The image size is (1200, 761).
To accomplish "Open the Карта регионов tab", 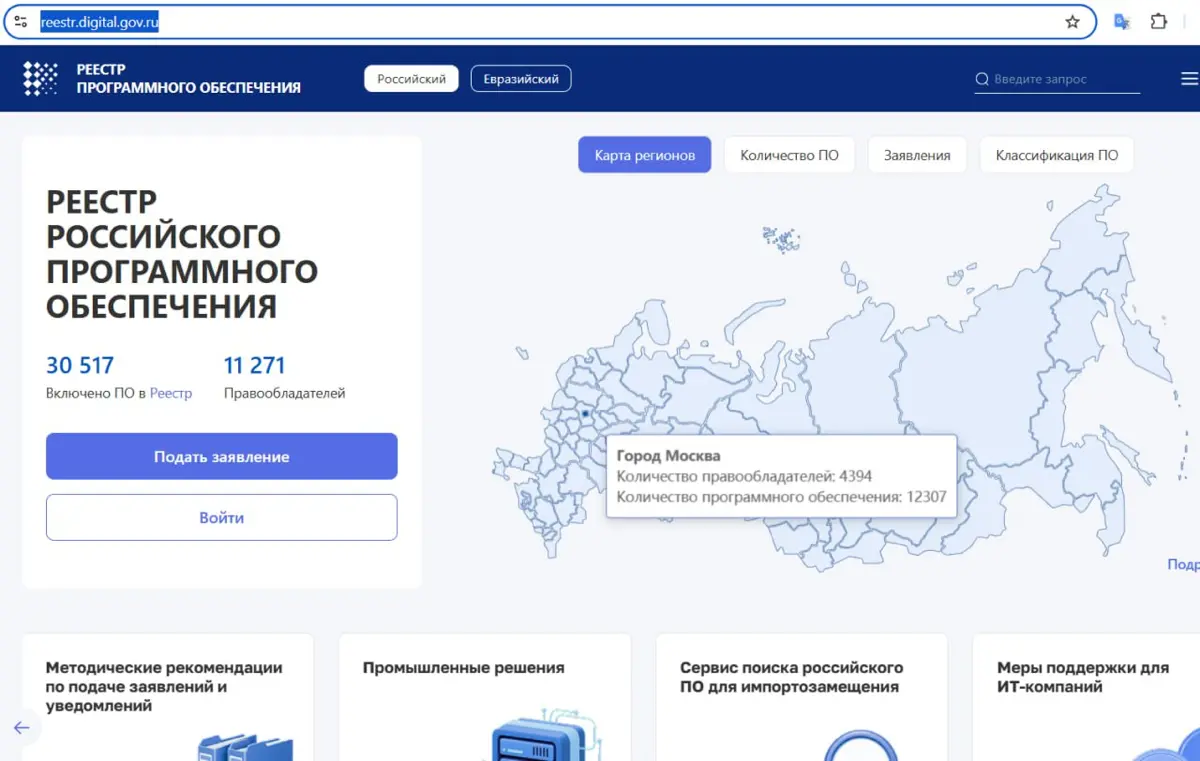I will click(x=645, y=155).
